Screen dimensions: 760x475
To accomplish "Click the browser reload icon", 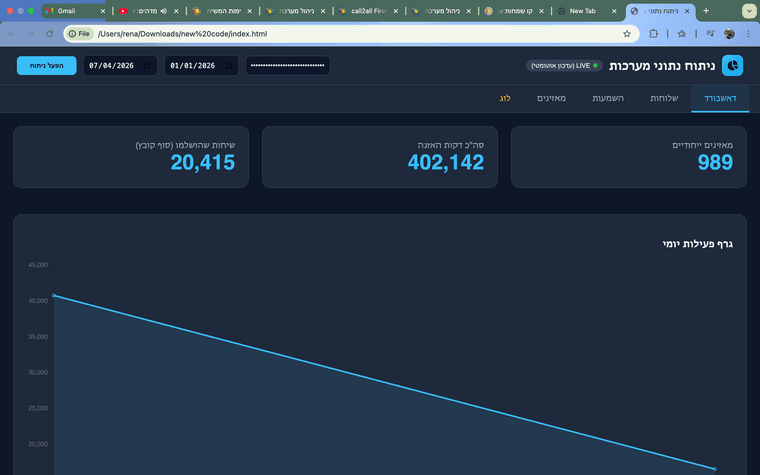I will 49,33.
